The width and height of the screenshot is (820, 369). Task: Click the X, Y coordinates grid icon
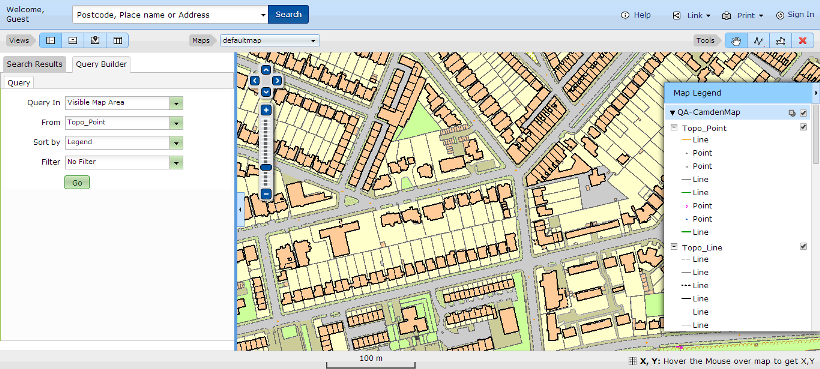[x=633, y=360]
